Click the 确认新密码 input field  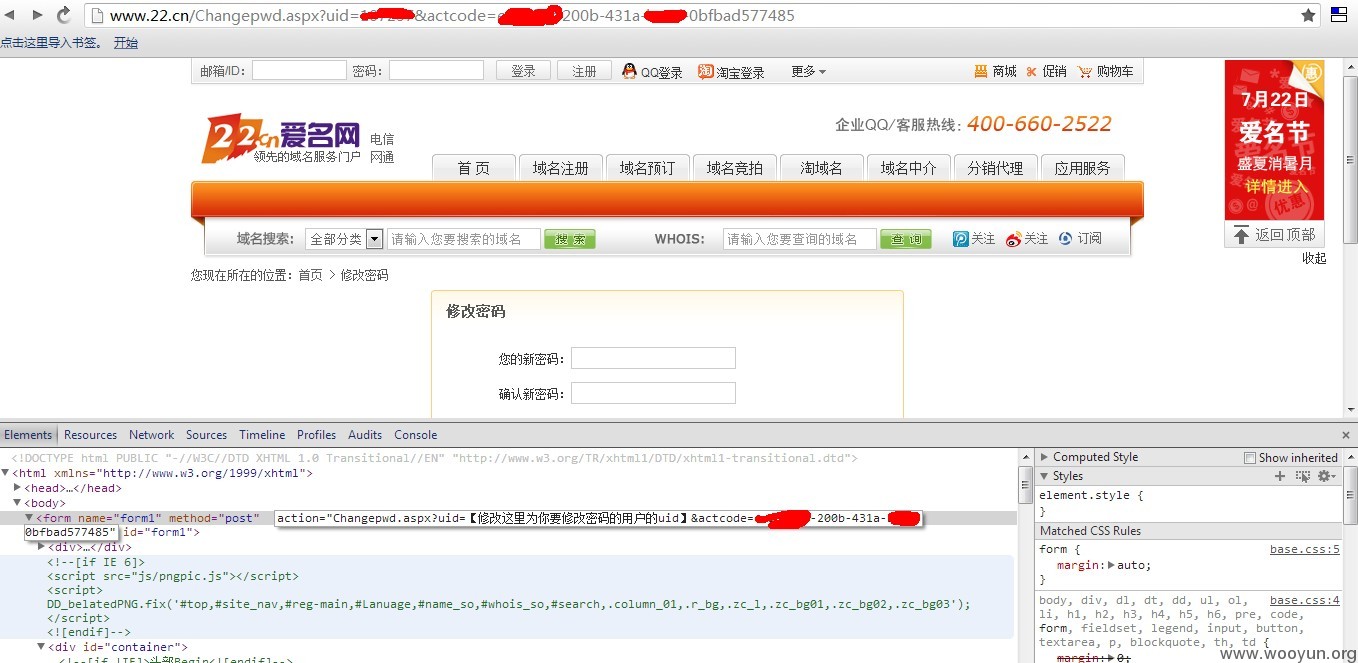(x=653, y=393)
